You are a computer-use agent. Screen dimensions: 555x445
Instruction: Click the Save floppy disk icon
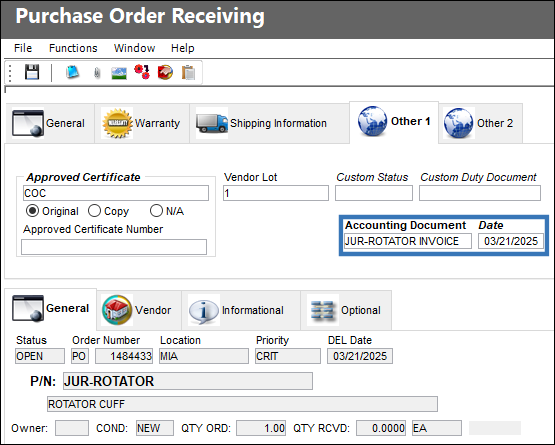(32, 72)
